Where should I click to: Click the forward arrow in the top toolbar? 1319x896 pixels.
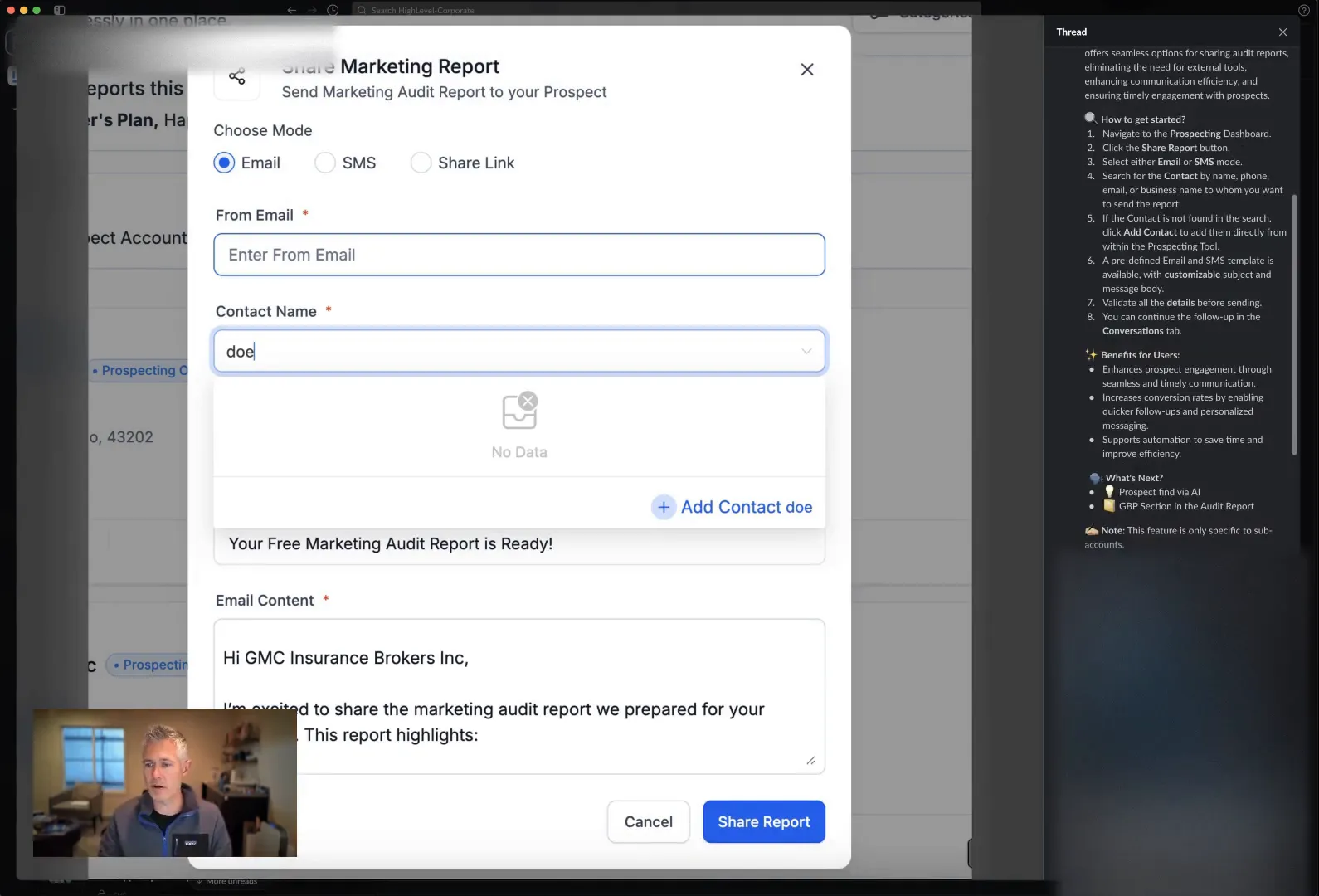[313, 10]
